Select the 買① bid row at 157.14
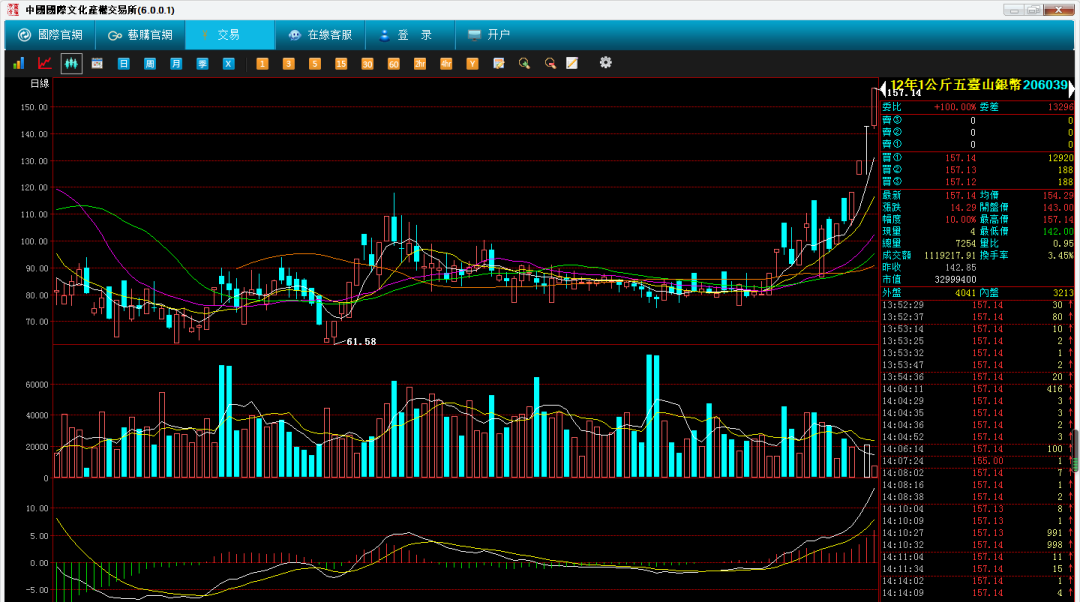This screenshot has width=1080, height=602. [x=977, y=158]
